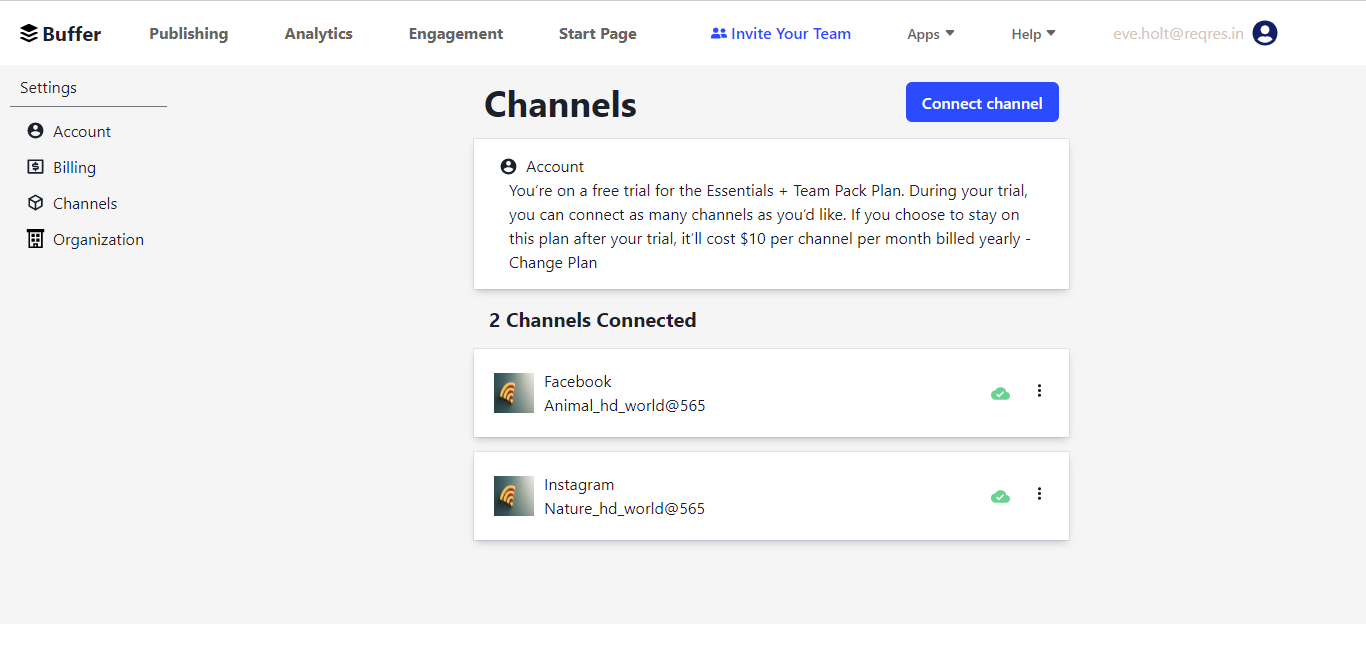The width and height of the screenshot is (1366, 656).
Task: Click the Account icon in info card
Action: point(508,167)
